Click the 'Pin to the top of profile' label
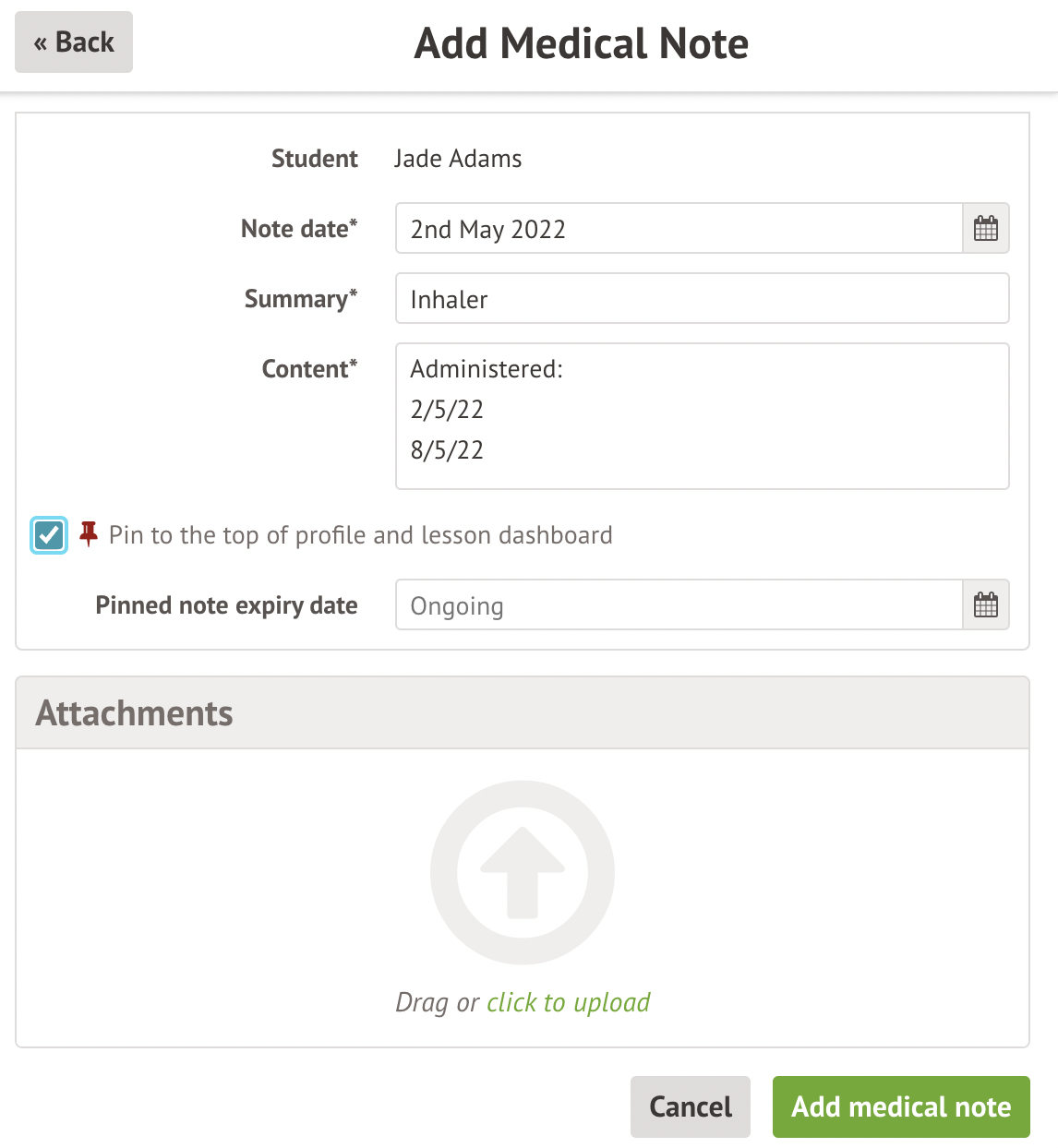 pos(360,535)
